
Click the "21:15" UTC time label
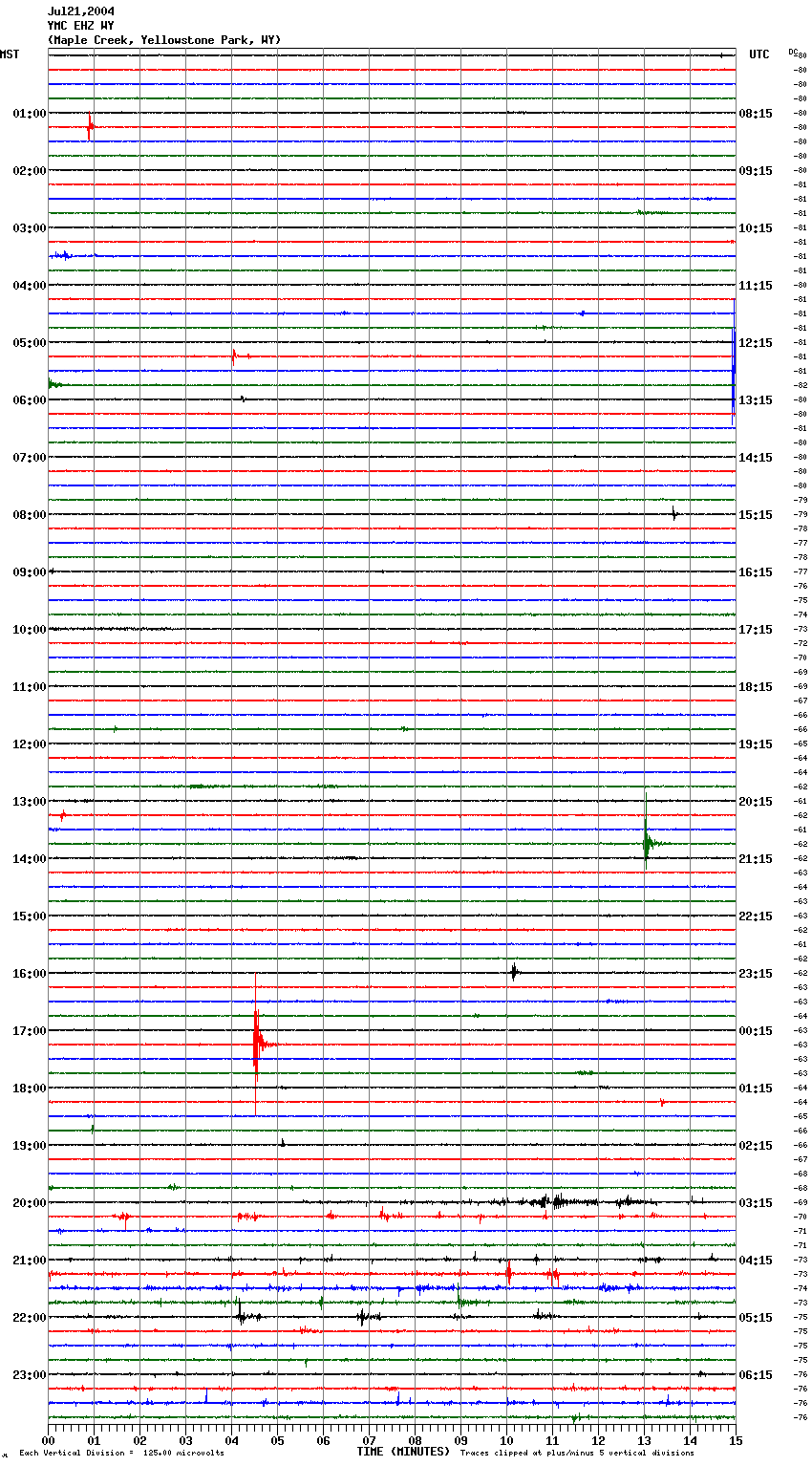click(x=756, y=859)
